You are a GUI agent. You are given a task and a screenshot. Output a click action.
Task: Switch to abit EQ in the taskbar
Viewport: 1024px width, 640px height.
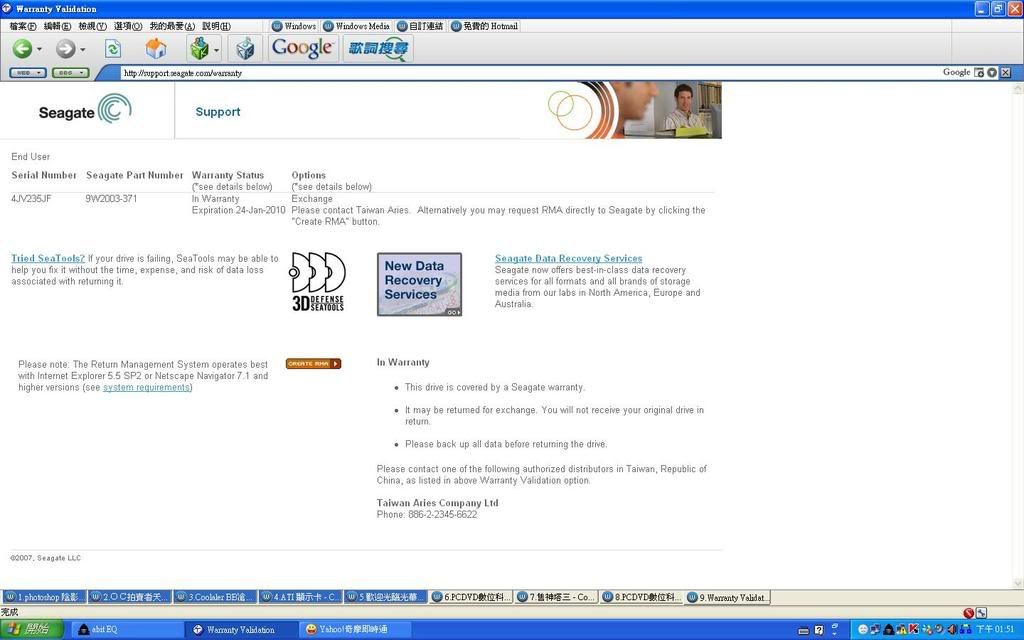[125, 630]
